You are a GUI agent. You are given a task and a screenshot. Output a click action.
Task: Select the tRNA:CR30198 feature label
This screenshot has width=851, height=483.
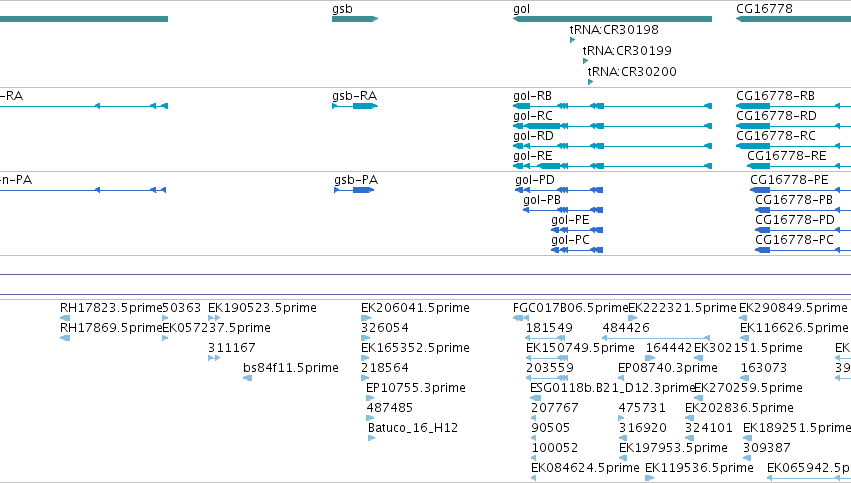coord(614,30)
